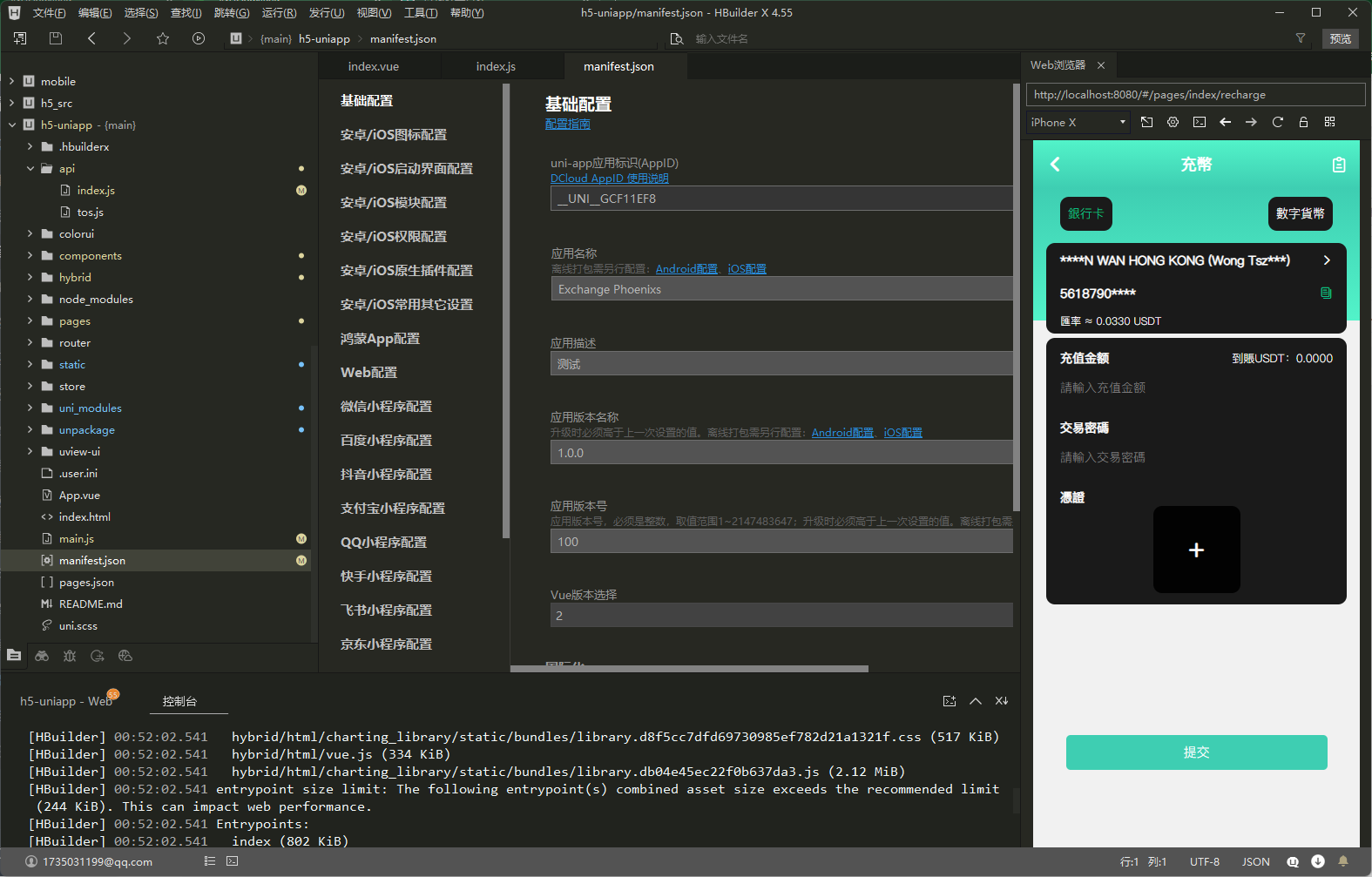
Task: Open the 配置指南 link
Action: (x=567, y=124)
